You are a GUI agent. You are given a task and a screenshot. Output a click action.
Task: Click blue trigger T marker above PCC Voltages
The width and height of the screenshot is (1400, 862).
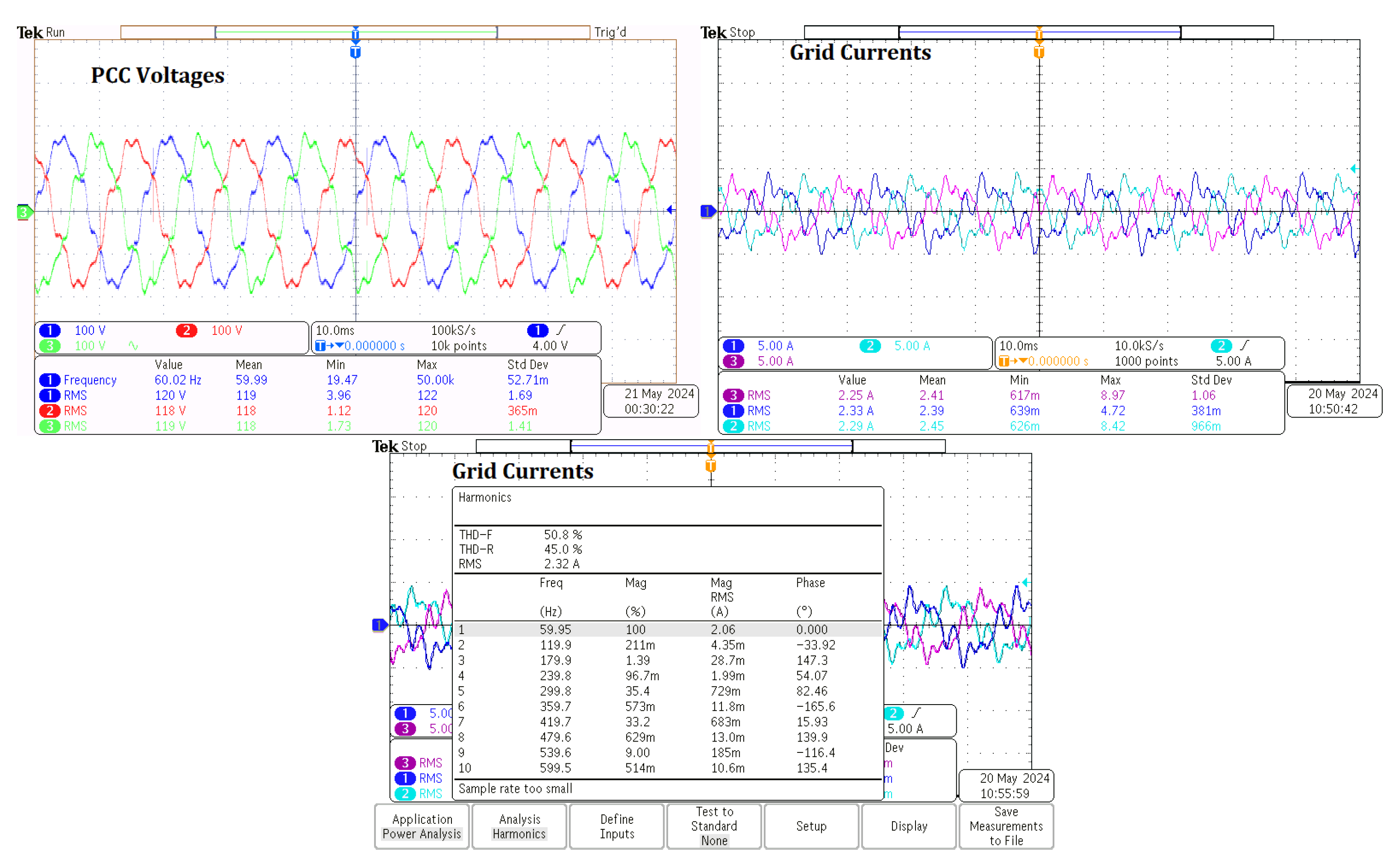pyautogui.click(x=355, y=53)
